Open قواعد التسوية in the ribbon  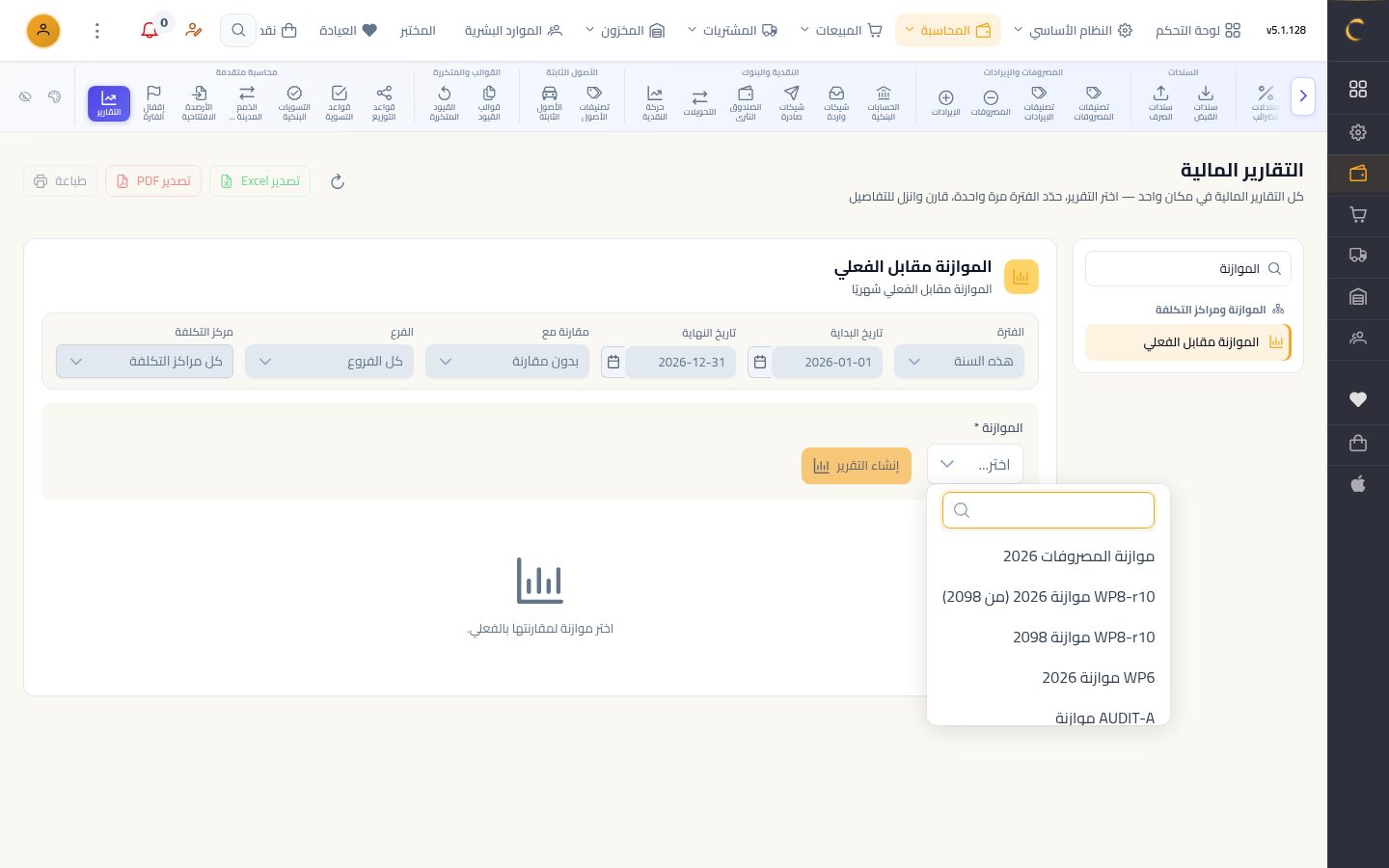(339, 103)
